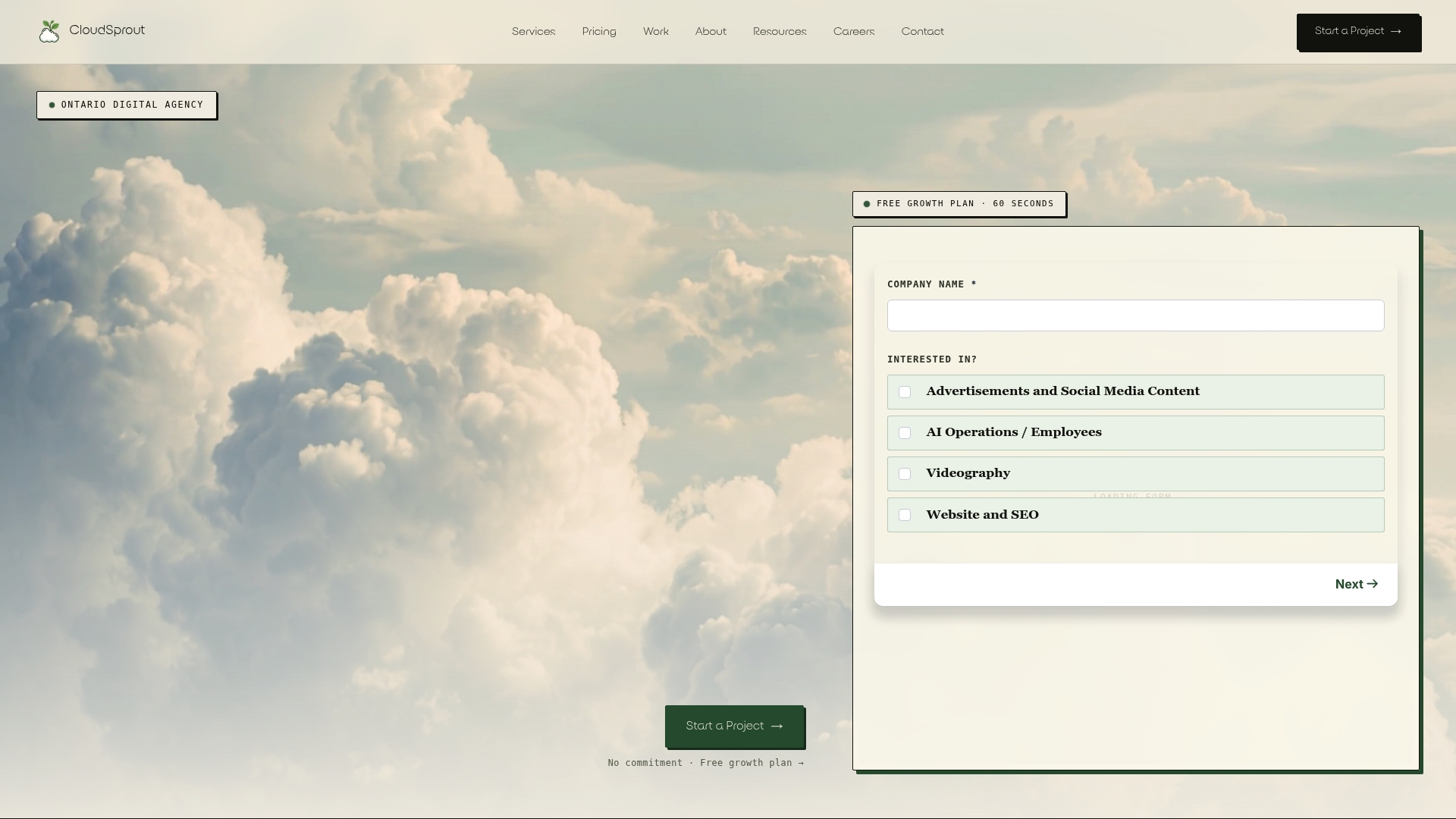The width and height of the screenshot is (1456, 819).
Task: Open the About page
Action: point(711,32)
